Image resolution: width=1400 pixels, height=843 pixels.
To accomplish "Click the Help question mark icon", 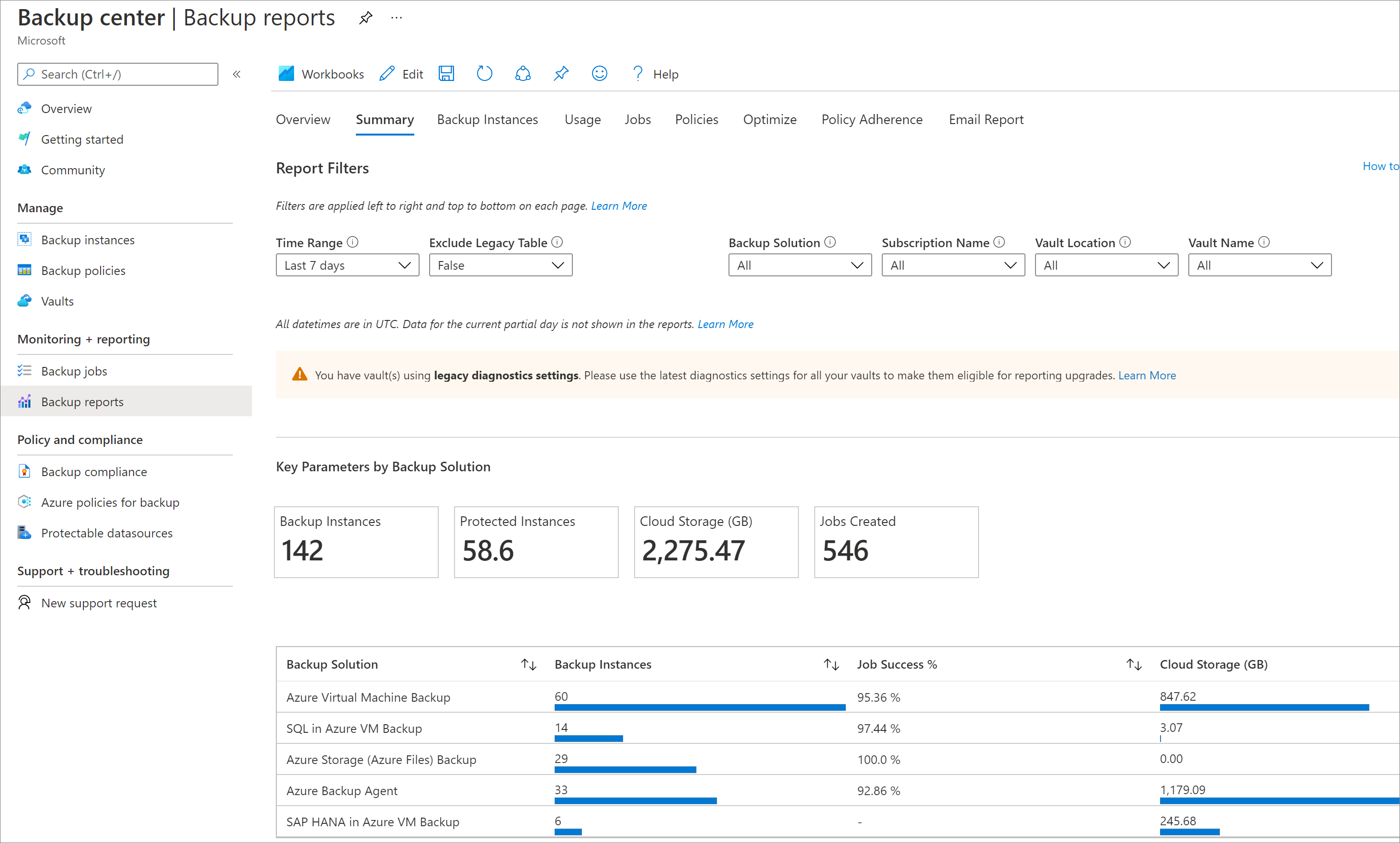I will coord(637,73).
